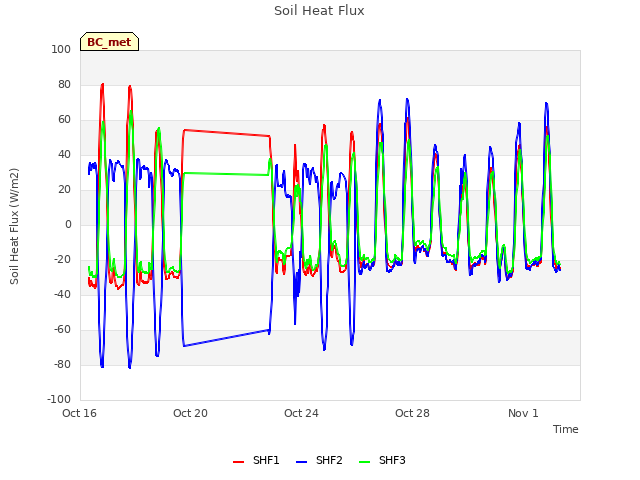This screenshot has width=640, height=480.
Task: Click the BC_met annotation label
Action: [x=109, y=42]
